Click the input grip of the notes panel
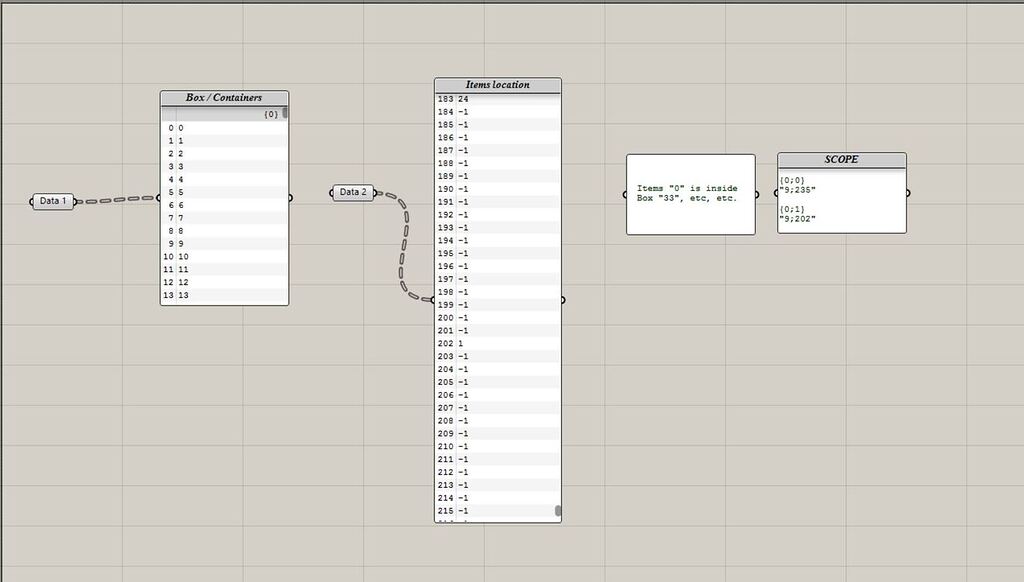The image size is (1024, 582). coord(624,193)
